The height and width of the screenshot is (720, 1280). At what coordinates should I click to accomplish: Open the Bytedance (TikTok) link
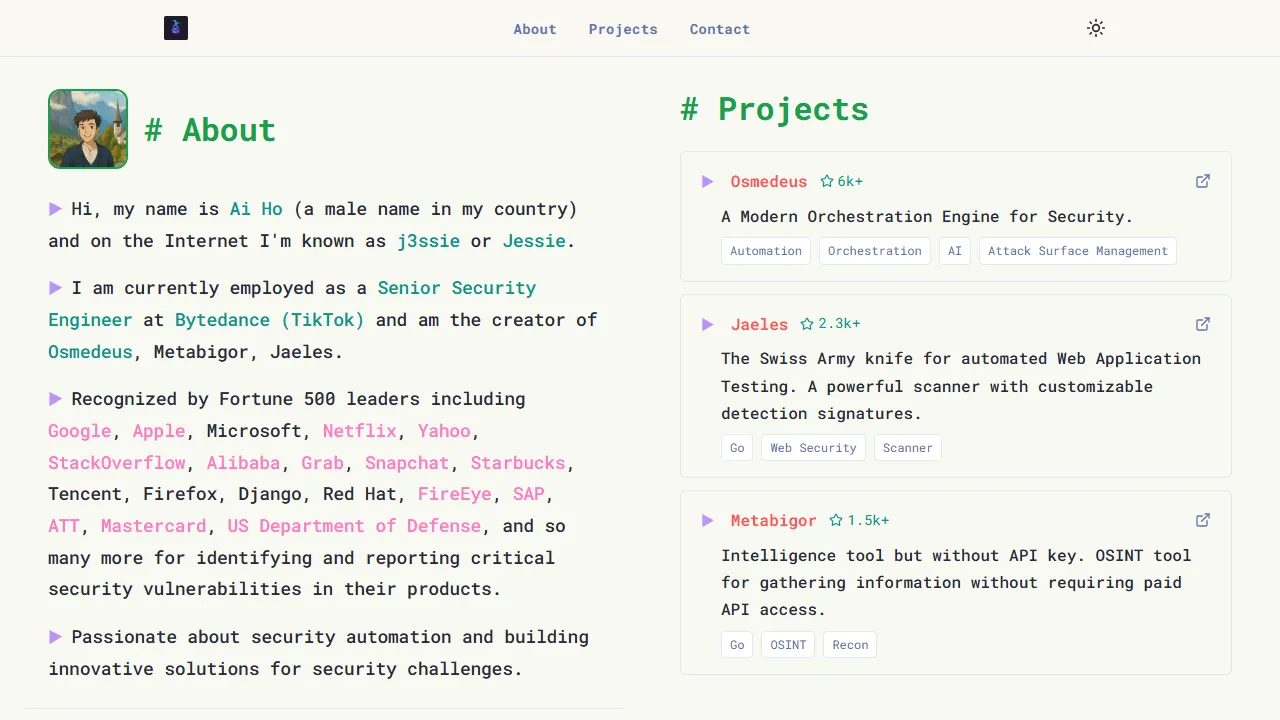(269, 320)
